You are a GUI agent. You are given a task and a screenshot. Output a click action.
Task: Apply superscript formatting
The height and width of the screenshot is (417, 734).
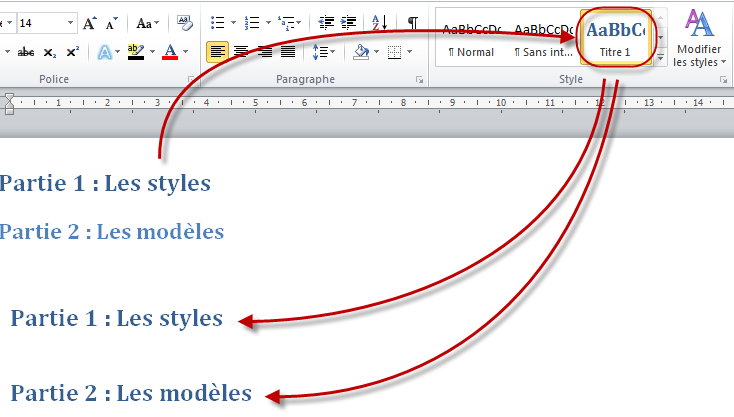73,52
